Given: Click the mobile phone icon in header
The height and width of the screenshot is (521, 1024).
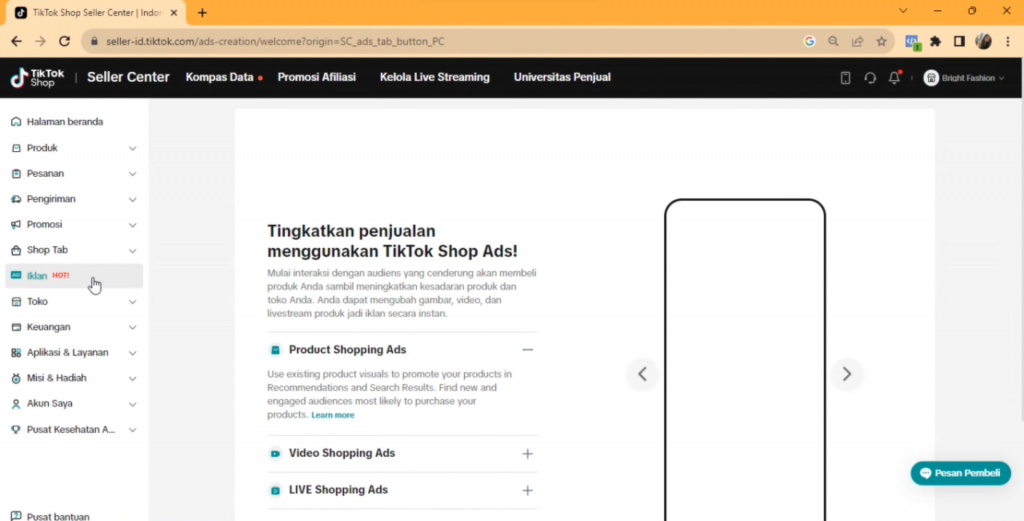Looking at the screenshot, I should pos(845,78).
